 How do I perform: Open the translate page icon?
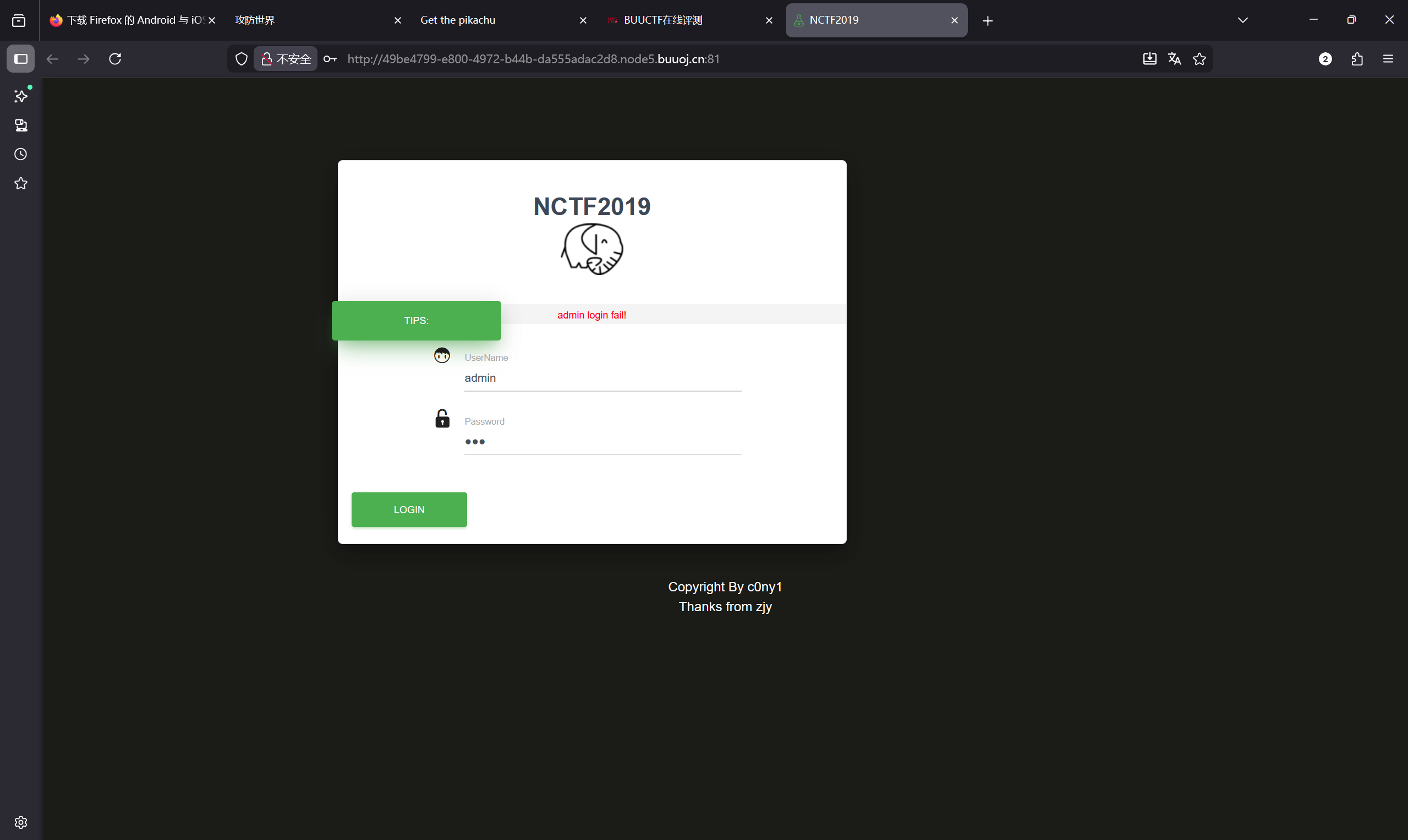tap(1174, 59)
